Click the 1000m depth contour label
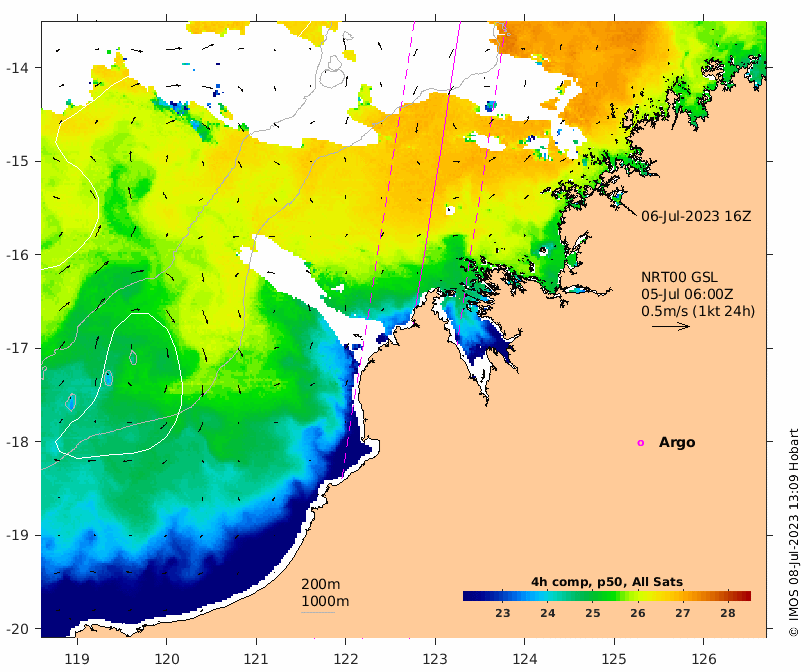 click(325, 601)
